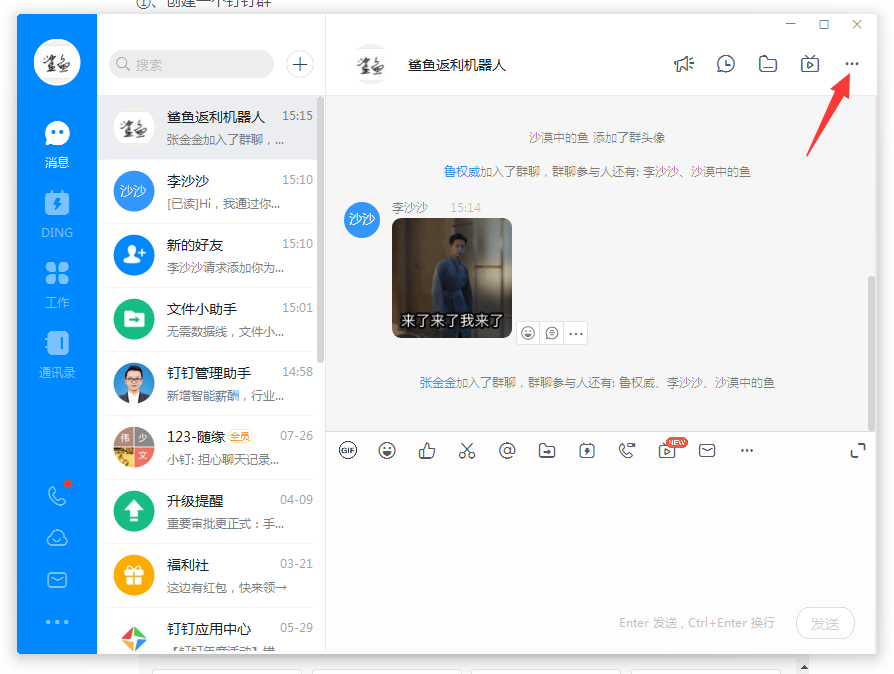Mention someone with the @ icon
This screenshot has height=674, width=894.
[x=507, y=450]
